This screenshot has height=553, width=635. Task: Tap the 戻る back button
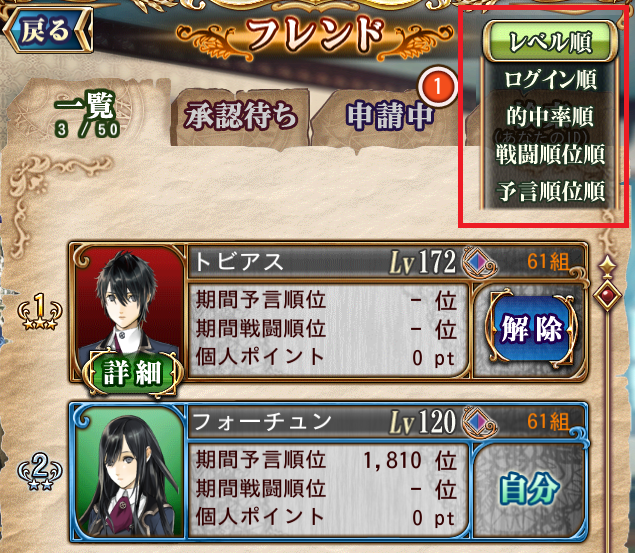(48, 30)
